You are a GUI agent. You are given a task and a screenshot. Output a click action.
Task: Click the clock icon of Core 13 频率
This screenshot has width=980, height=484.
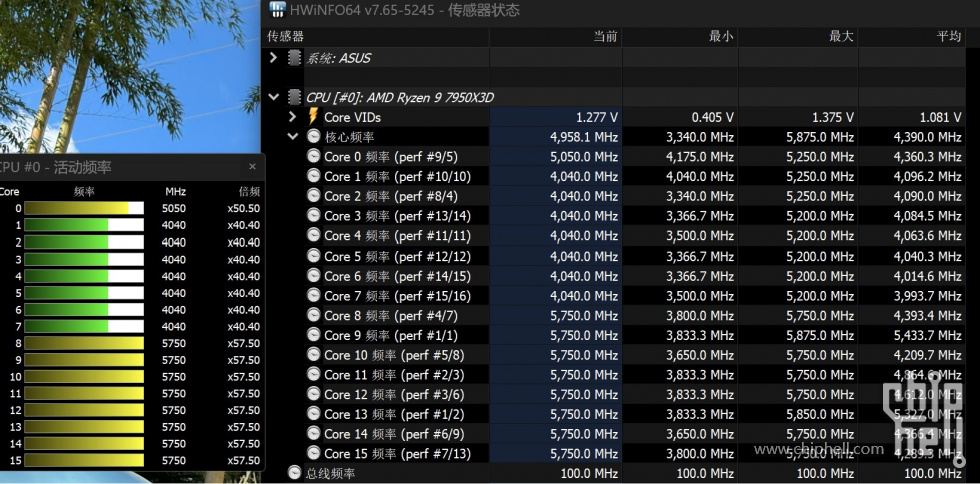click(x=313, y=414)
